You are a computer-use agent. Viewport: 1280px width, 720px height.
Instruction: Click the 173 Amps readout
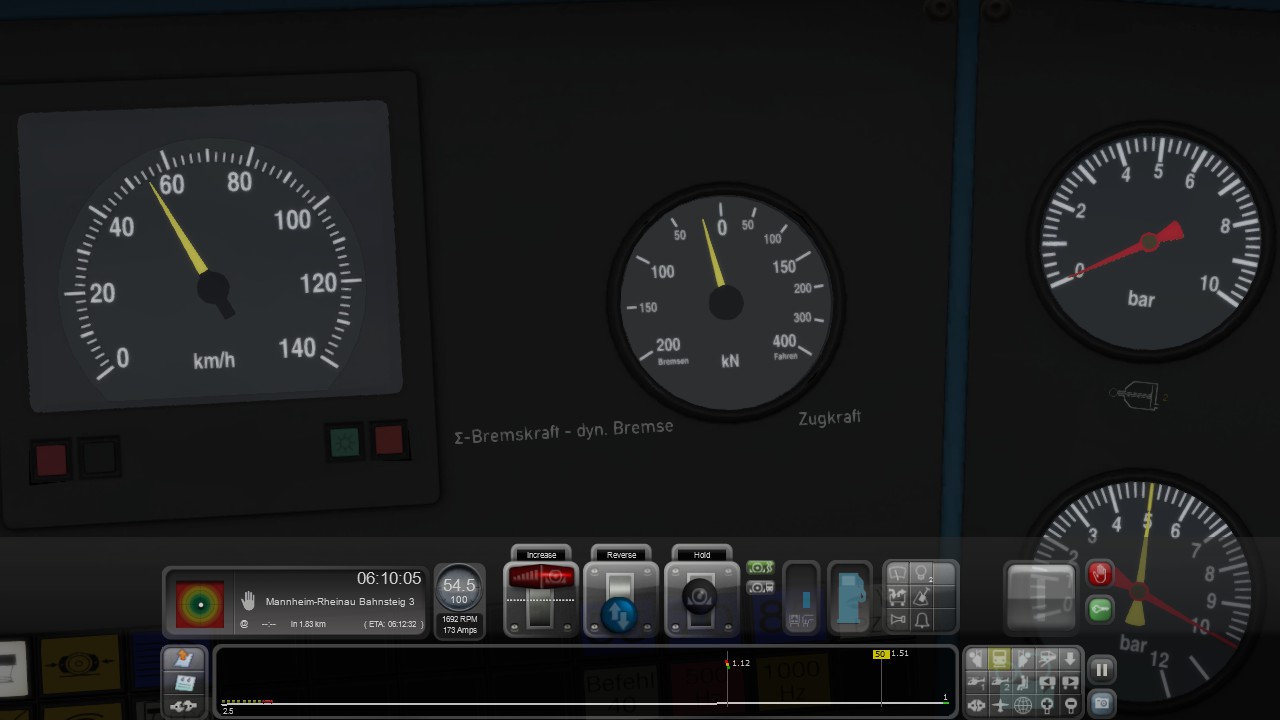(x=459, y=630)
